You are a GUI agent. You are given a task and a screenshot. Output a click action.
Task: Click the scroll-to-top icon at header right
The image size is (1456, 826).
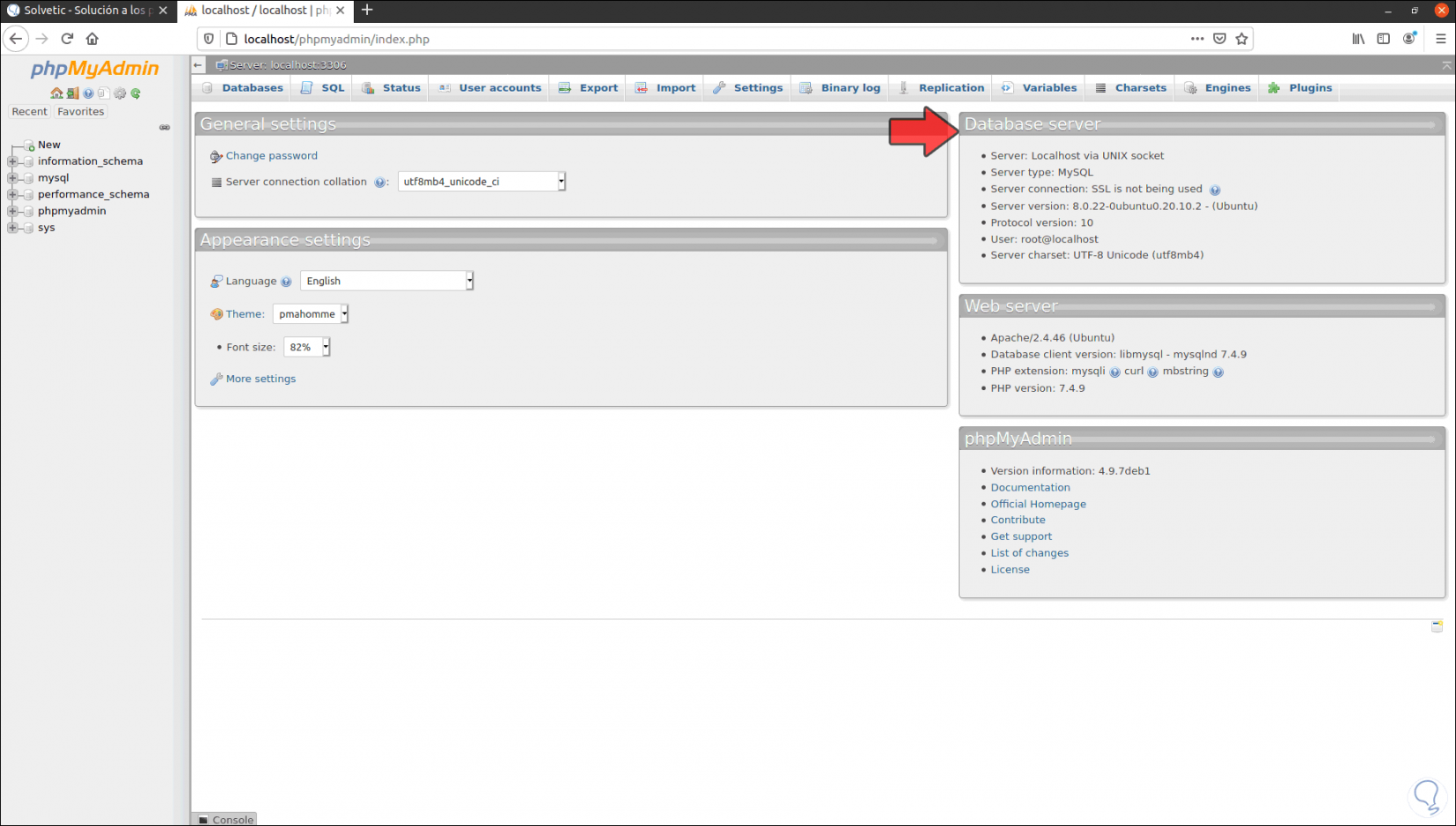point(1446,65)
